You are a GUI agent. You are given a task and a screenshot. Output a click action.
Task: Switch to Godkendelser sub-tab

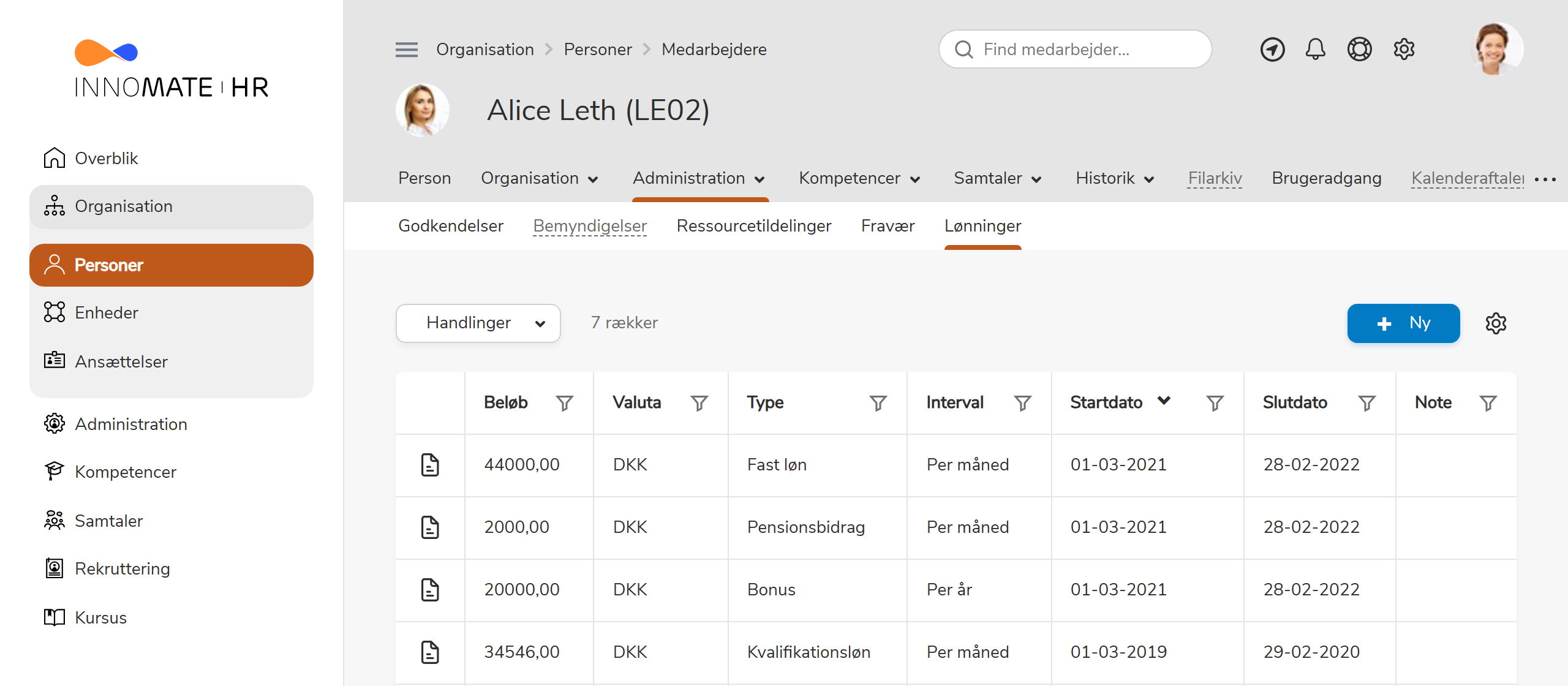[x=451, y=226]
